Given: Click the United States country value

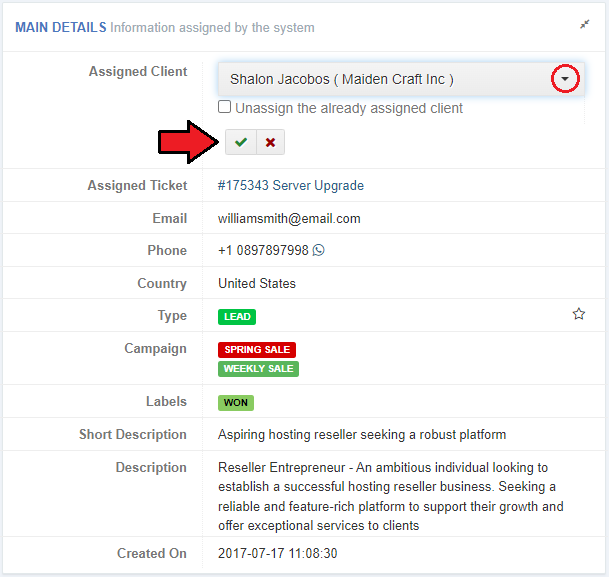Looking at the screenshot, I should pyautogui.click(x=257, y=283).
